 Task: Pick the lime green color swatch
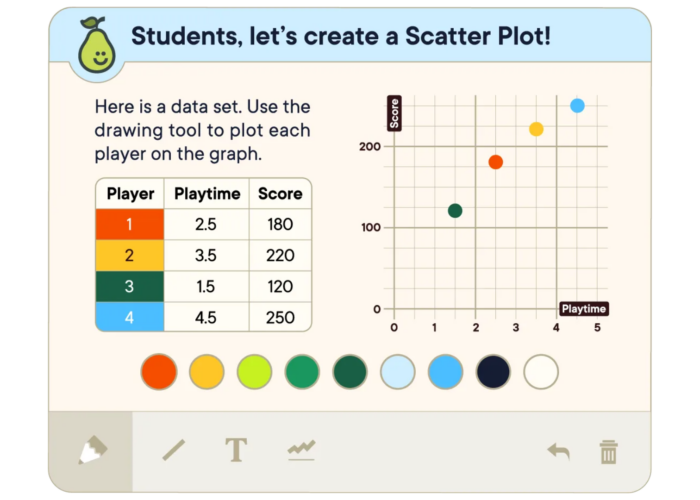click(x=254, y=372)
